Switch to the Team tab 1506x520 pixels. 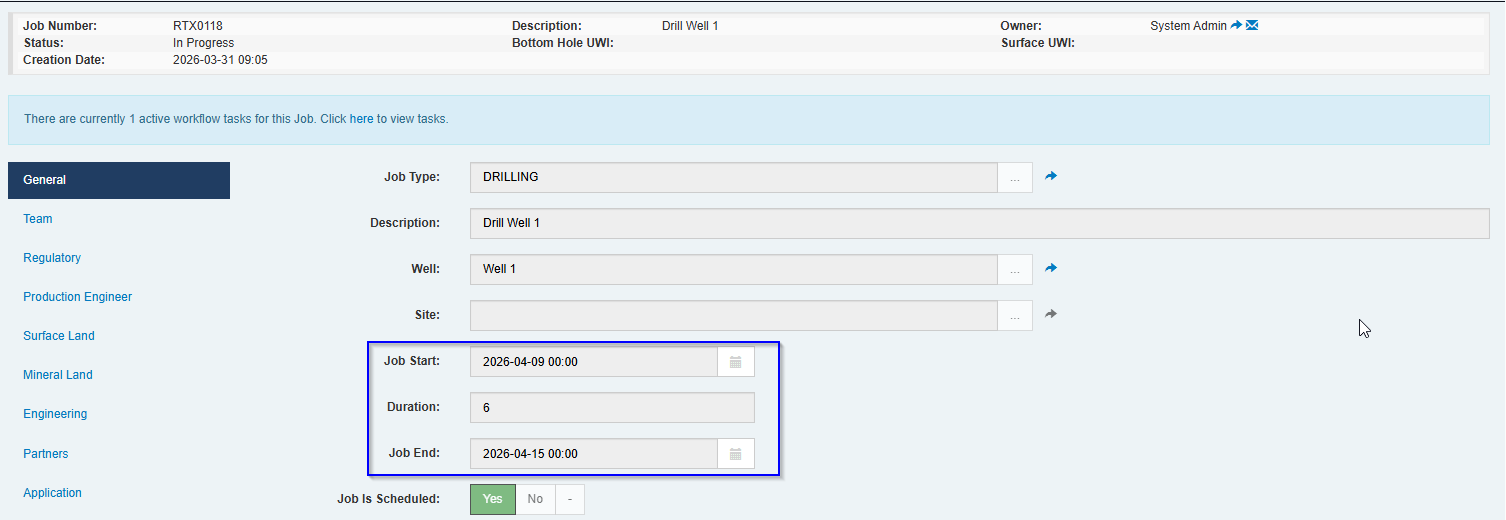pos(38,219)
